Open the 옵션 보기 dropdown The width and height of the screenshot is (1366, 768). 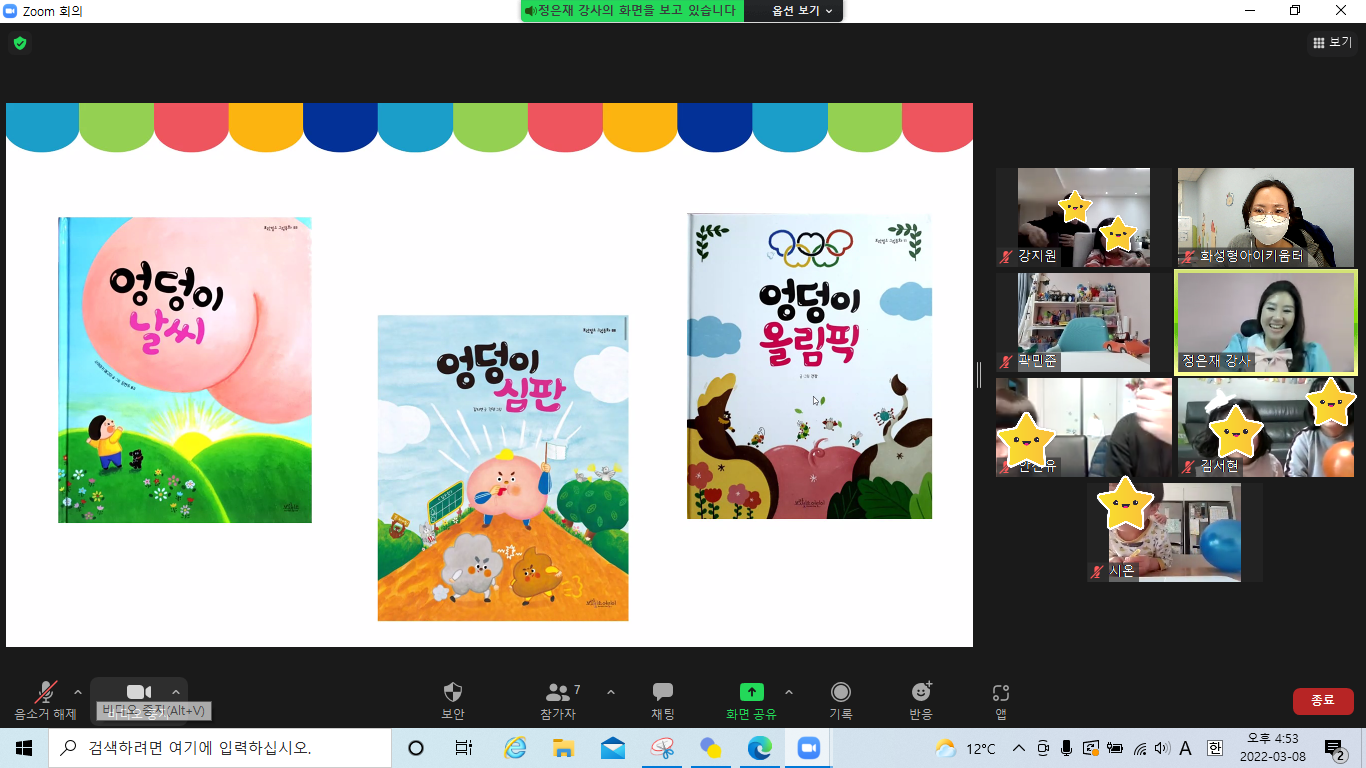point(802,11)
